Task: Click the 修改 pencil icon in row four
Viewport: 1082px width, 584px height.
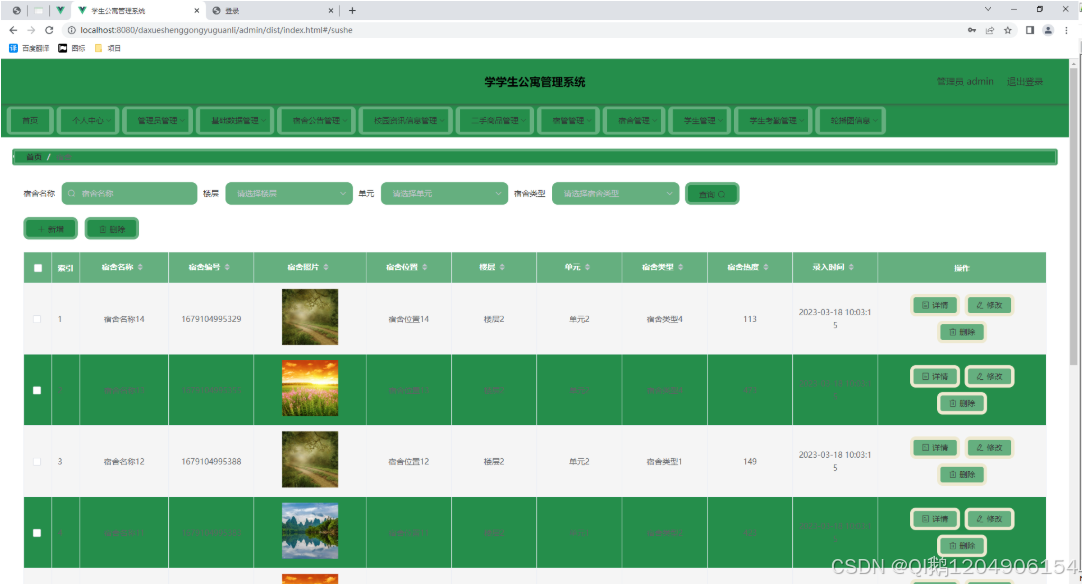Action: click(x=989, y=518)
